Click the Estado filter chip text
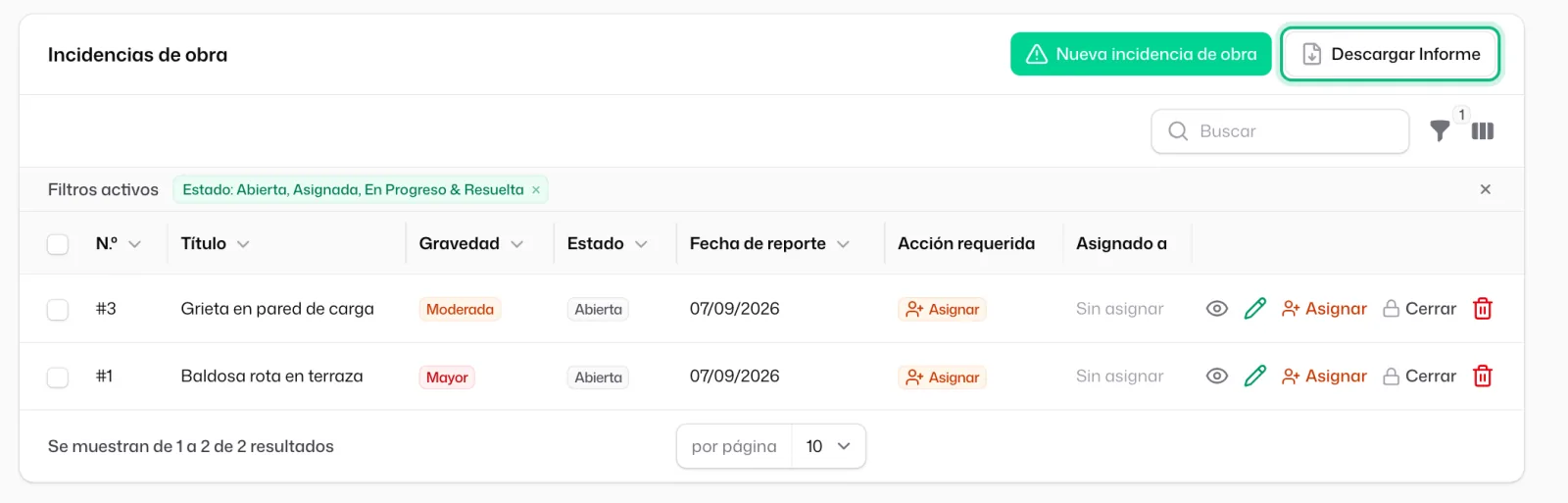This screenshot has width=1568, height=503. (353, 190)
